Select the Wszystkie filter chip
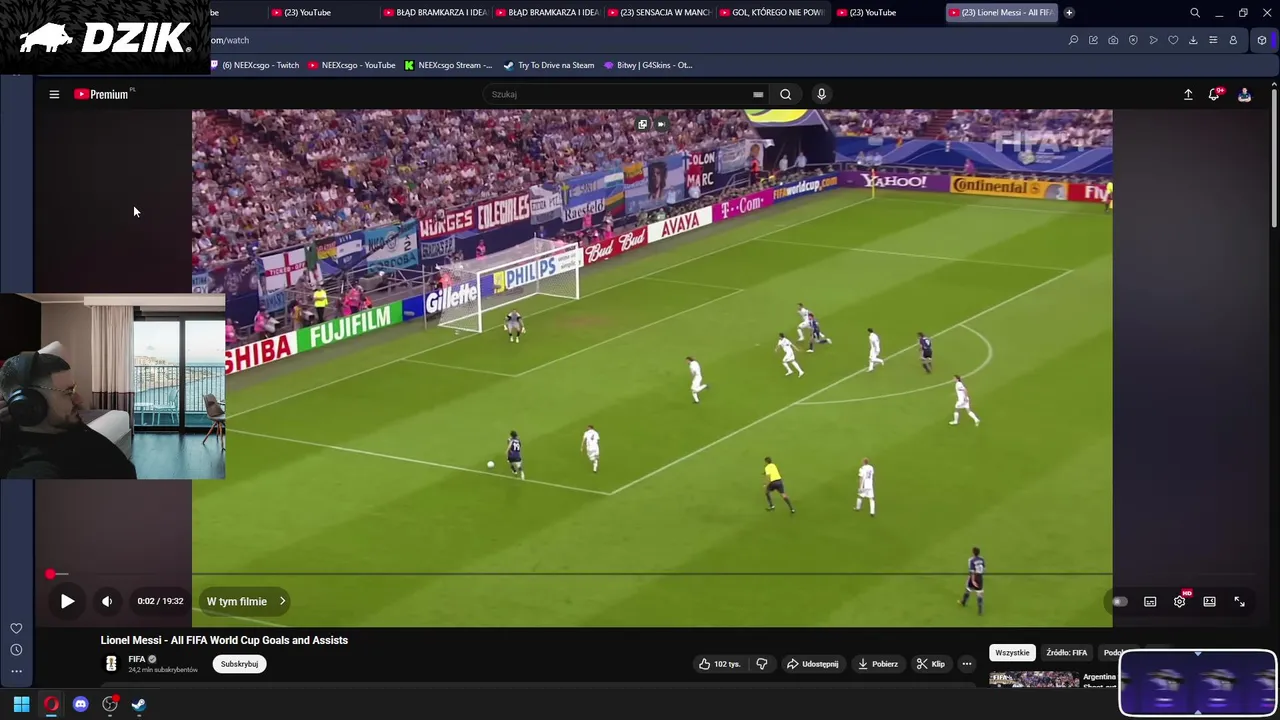This screenshot has height=720, width=1280. [x=1012, y=653]
